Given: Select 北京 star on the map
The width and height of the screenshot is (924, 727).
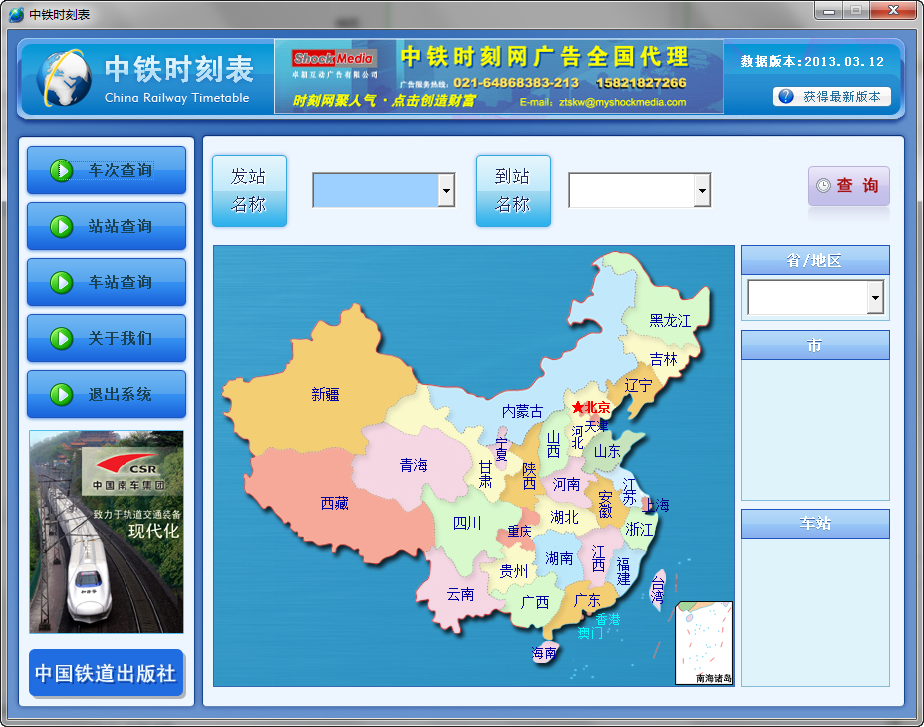Looking at the screenshot, I should coord(578,407).
